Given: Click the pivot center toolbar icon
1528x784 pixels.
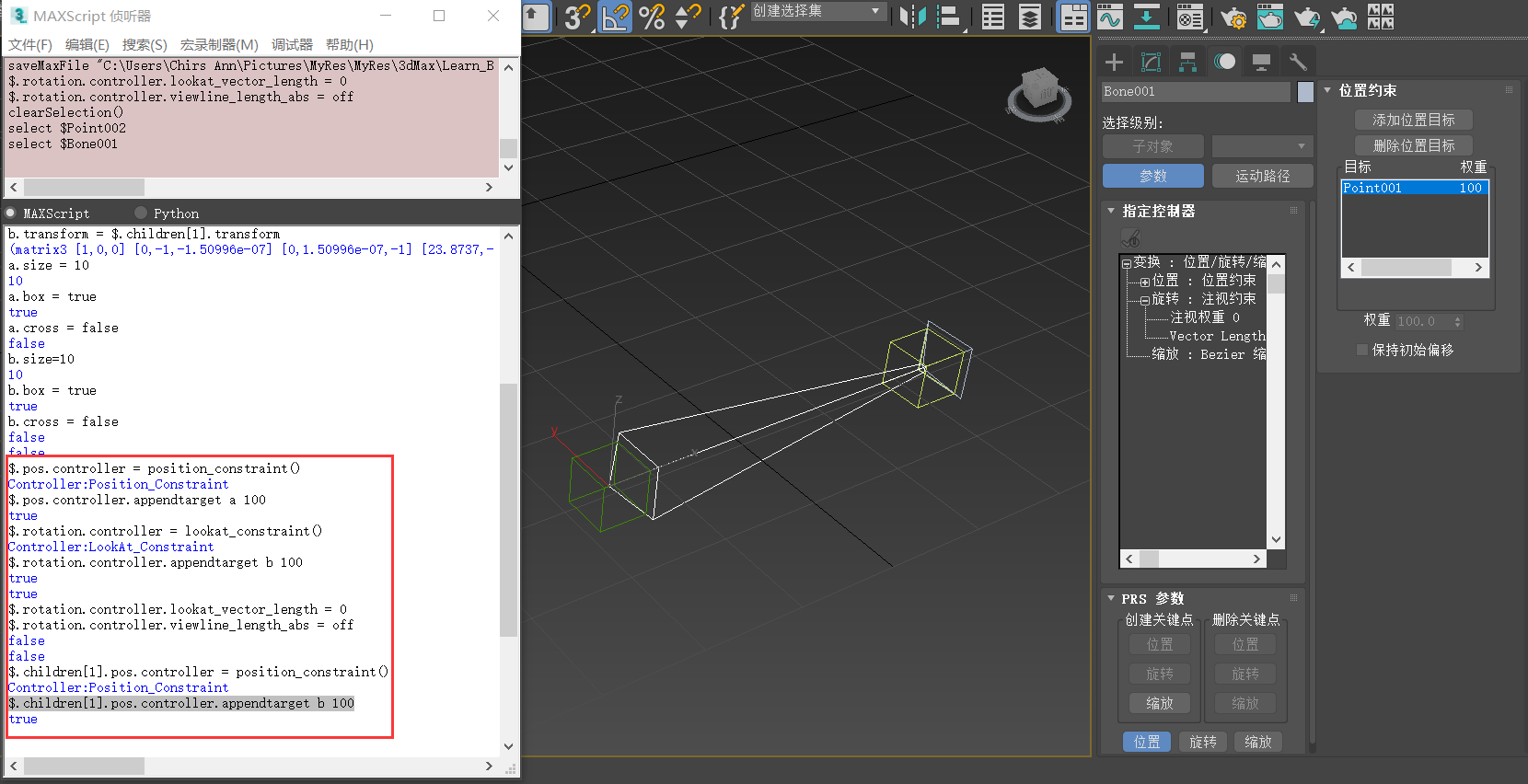Looking at the screenshot, I should [535, 17].
